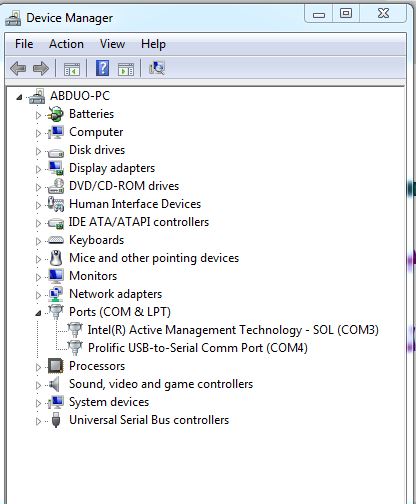Open the File menu
The image size is (416, 504).
coord(24,44)
